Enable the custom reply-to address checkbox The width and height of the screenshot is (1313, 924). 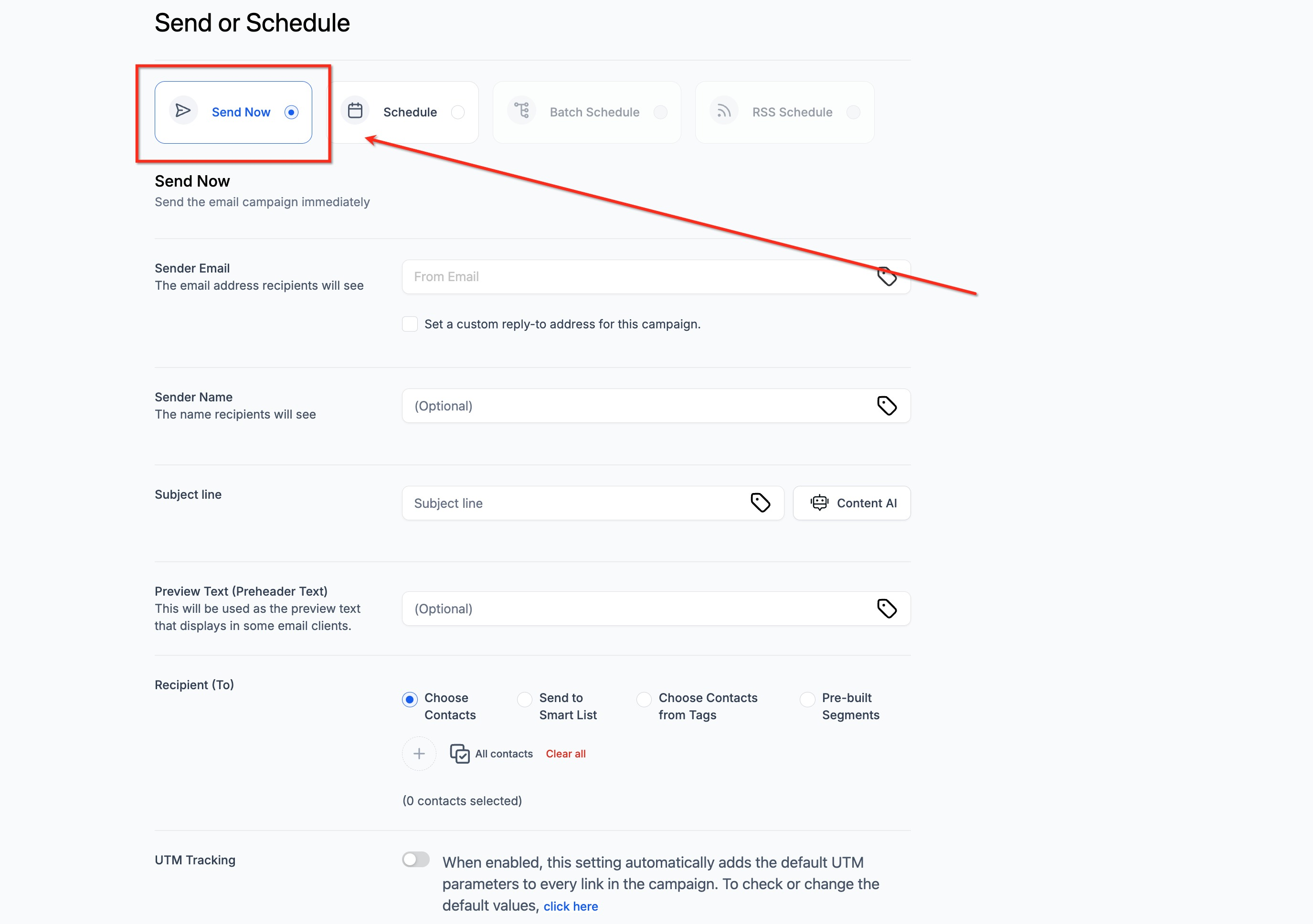(x=410, y=324)
